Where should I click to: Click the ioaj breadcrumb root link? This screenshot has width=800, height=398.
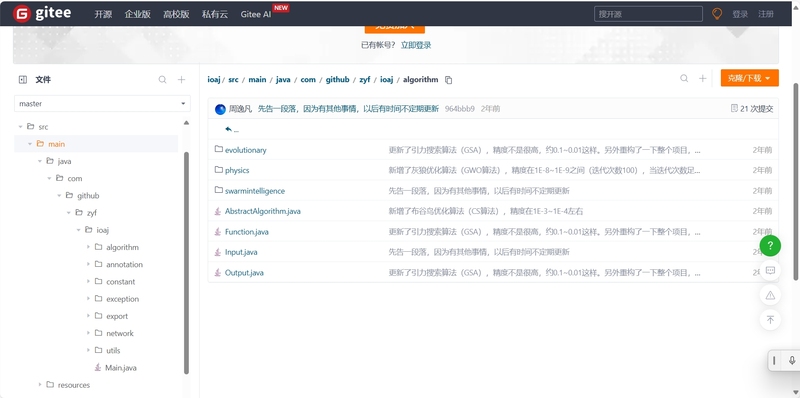point(213,80)
